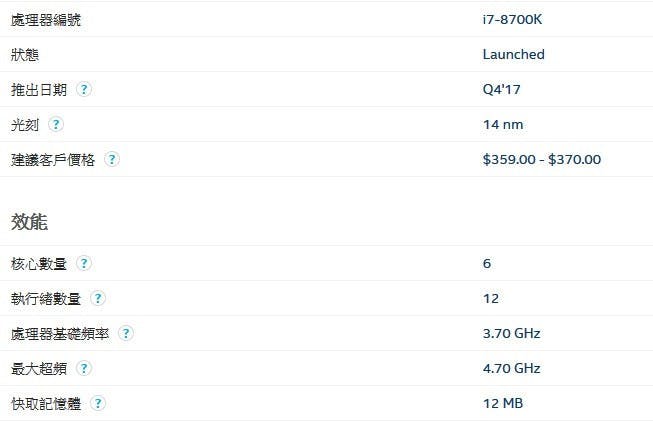The width and height of the screenshot is (653, 421).
Task: Click help icon next to 快取記憶體
Action: click(x=98, y=403)
